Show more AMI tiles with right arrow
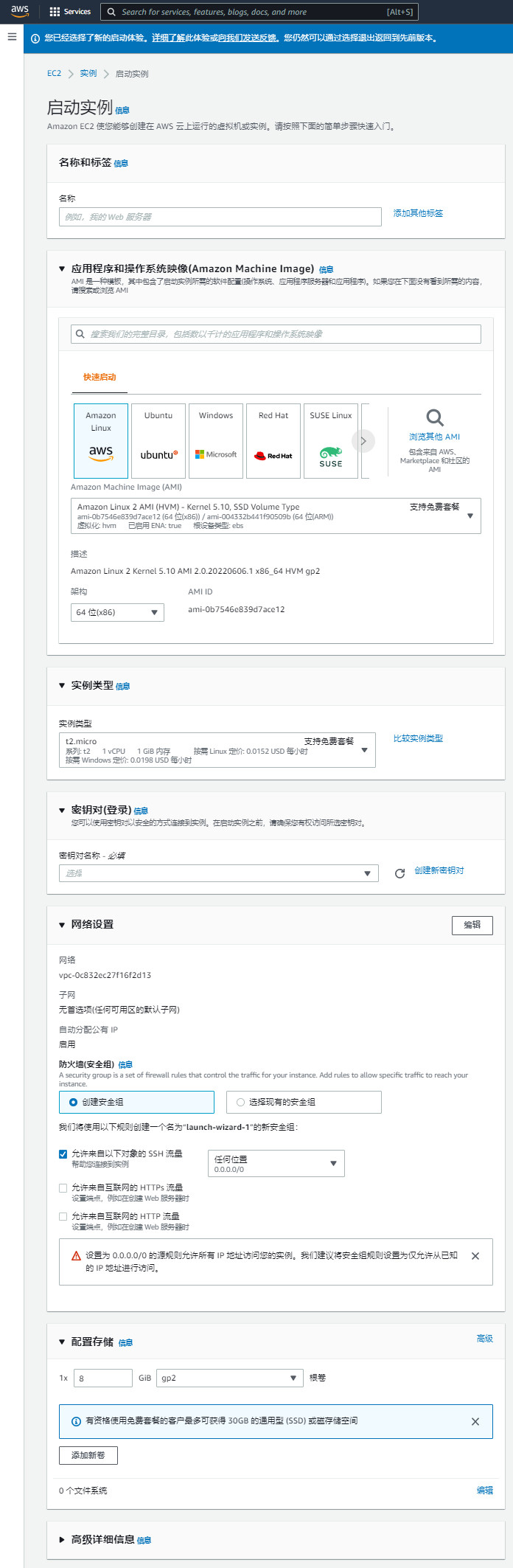513x1568 pixels. coord(363,441)
